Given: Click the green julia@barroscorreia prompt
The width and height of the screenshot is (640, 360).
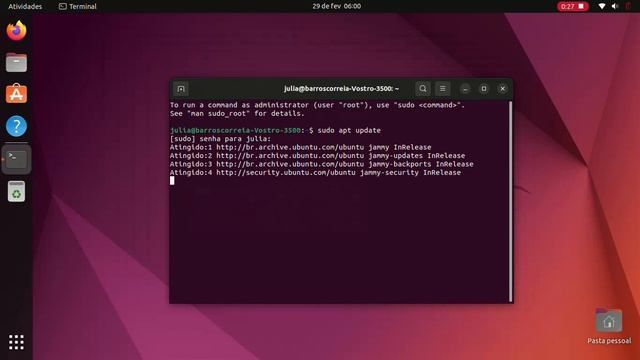Looking at the screenshot, I should coord(236,130).
